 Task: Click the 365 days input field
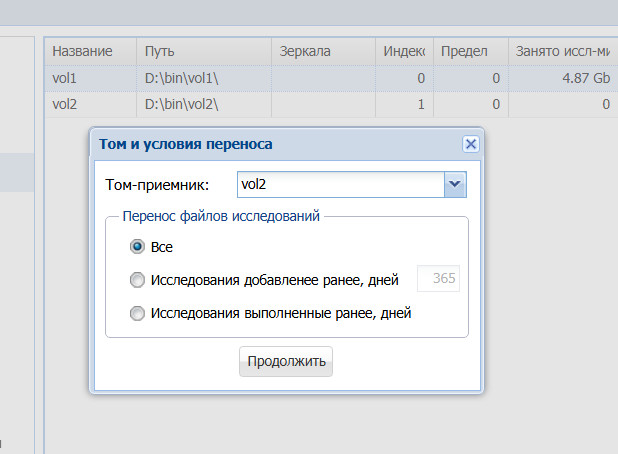point(438,278)
